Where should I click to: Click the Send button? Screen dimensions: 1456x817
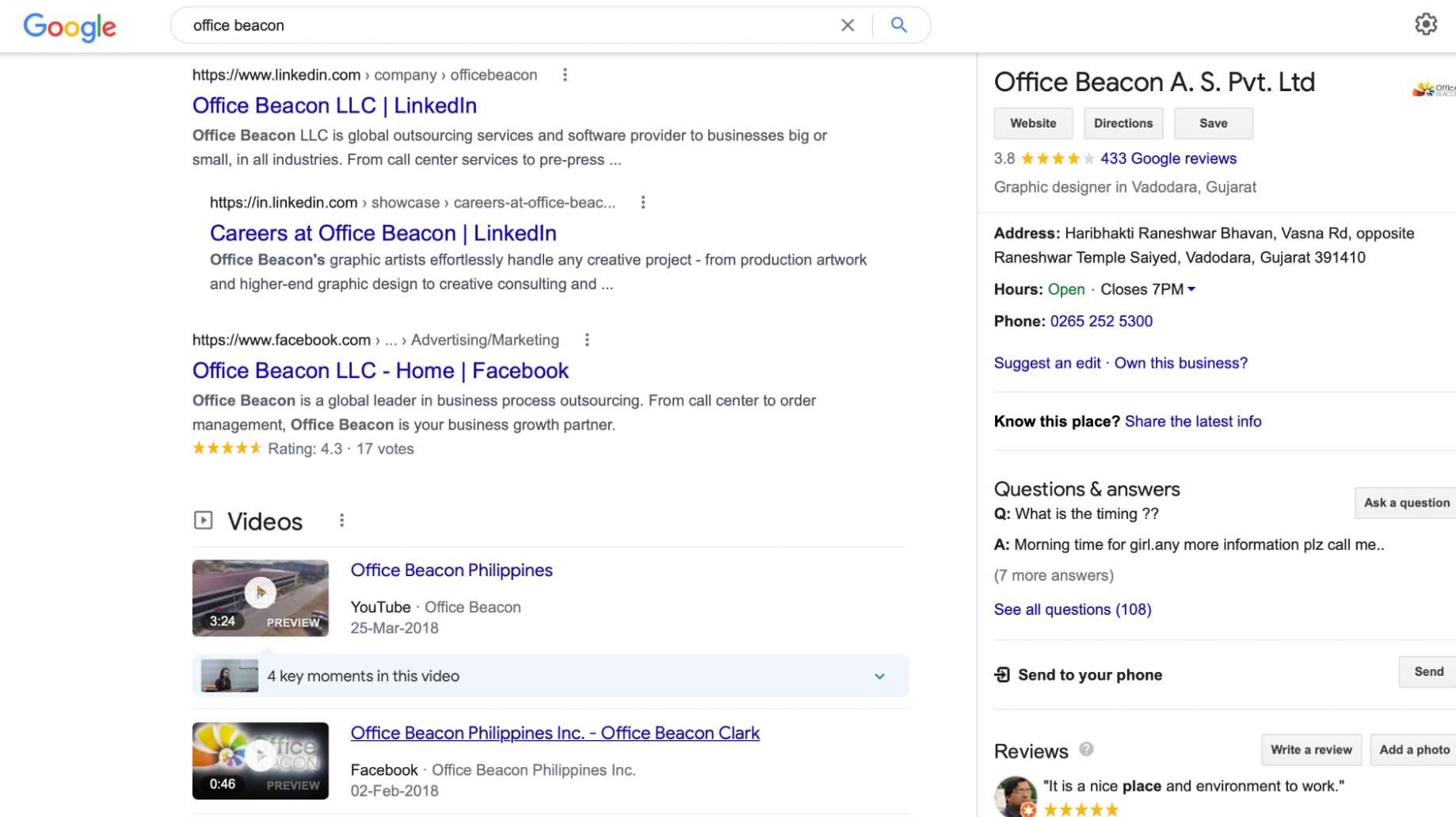click(x=1427, y=672)
